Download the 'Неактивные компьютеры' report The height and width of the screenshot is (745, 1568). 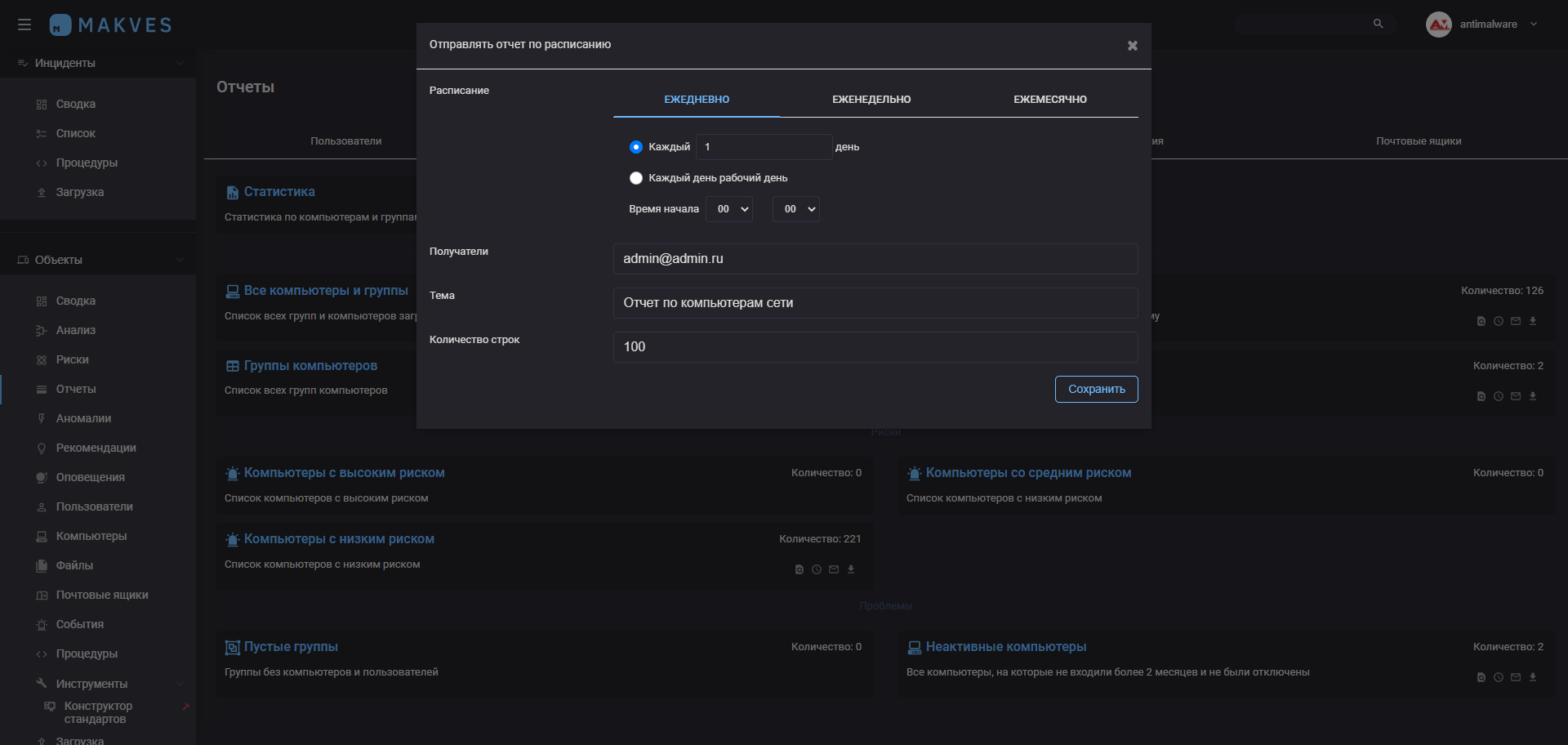[x=1533, y=677]
